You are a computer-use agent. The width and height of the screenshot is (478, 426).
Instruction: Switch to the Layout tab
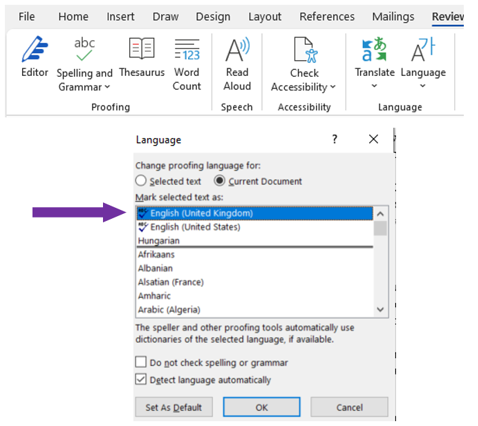coord(265,16)
